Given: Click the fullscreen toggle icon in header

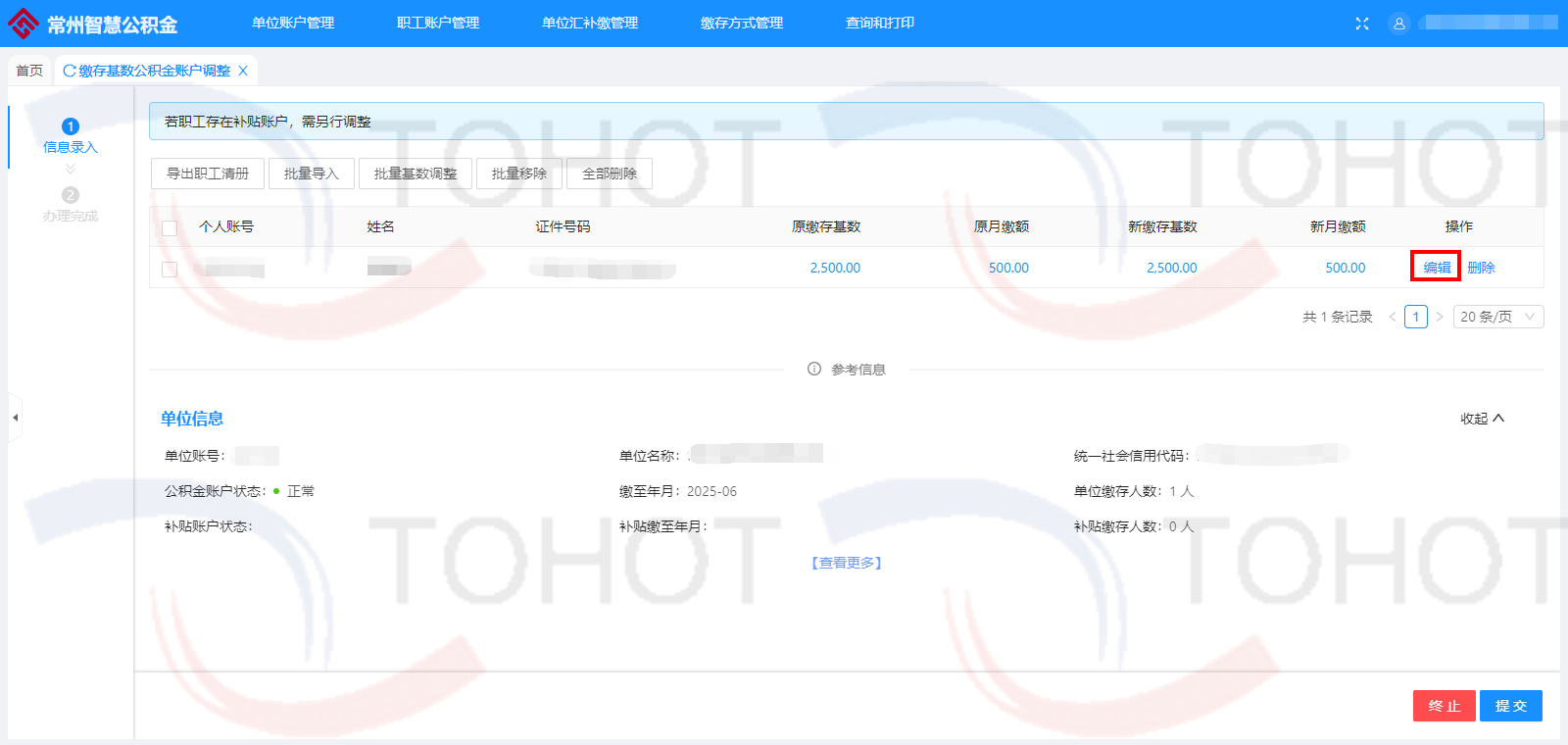Looking at the screenshot, I should pyautogui.click(x=1361, y=24).
